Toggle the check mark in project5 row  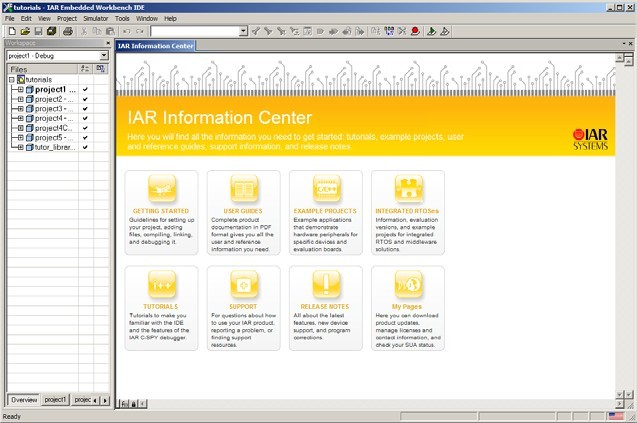click(x=85, y=138)
